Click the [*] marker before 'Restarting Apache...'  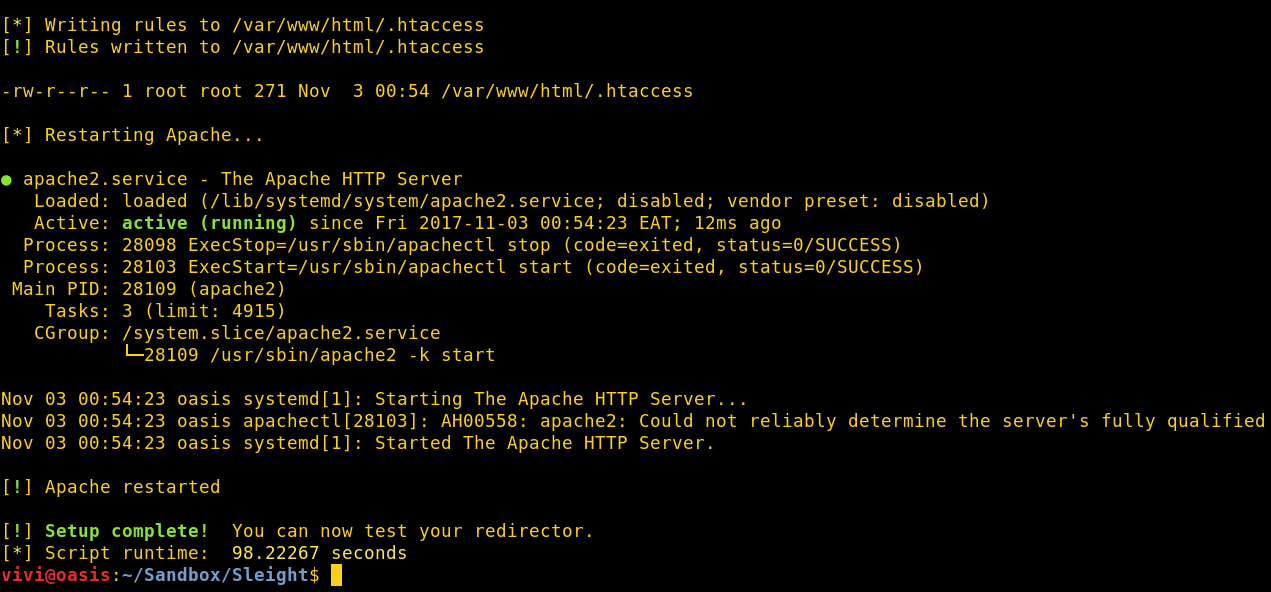(x=17, y=135)
